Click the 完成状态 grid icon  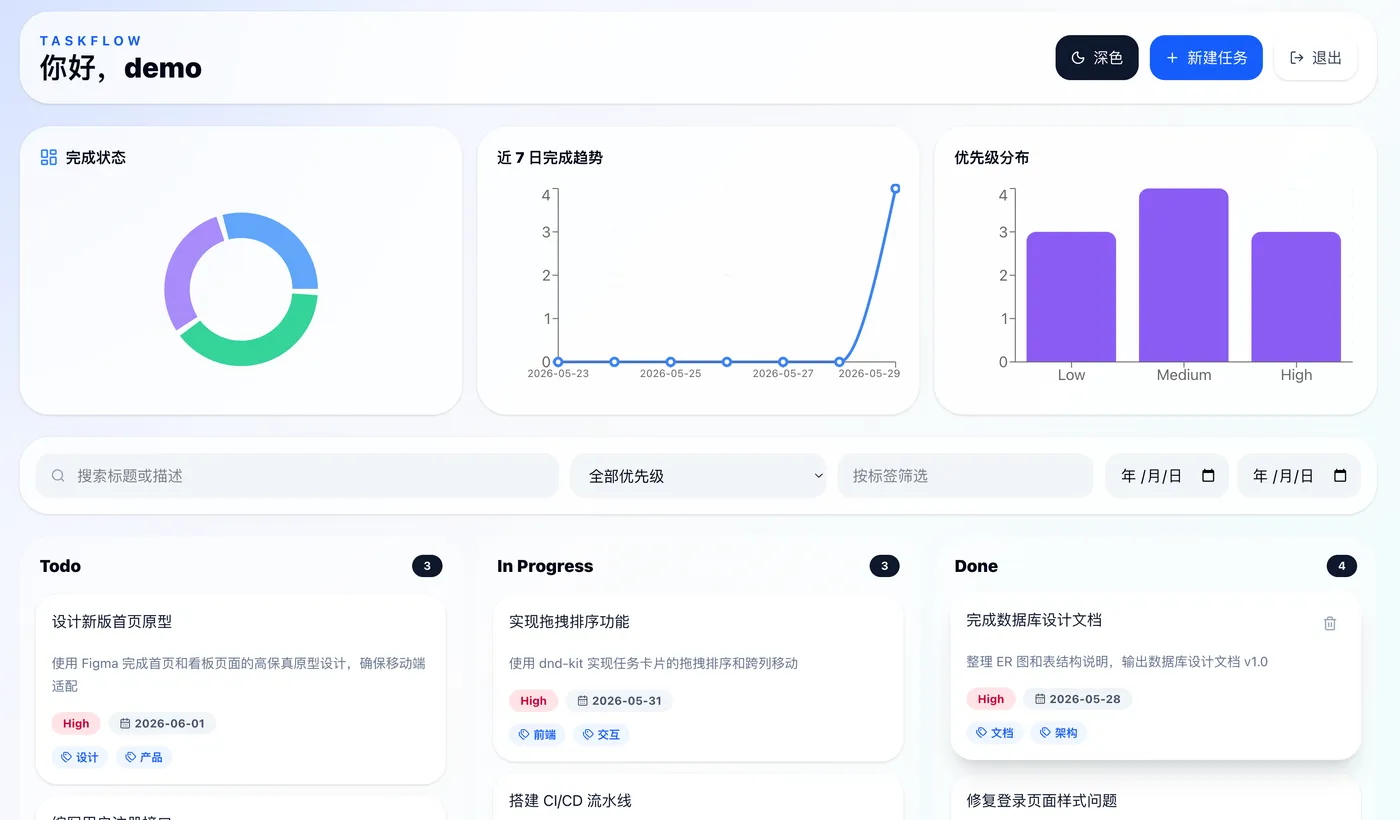click(48, 157)
